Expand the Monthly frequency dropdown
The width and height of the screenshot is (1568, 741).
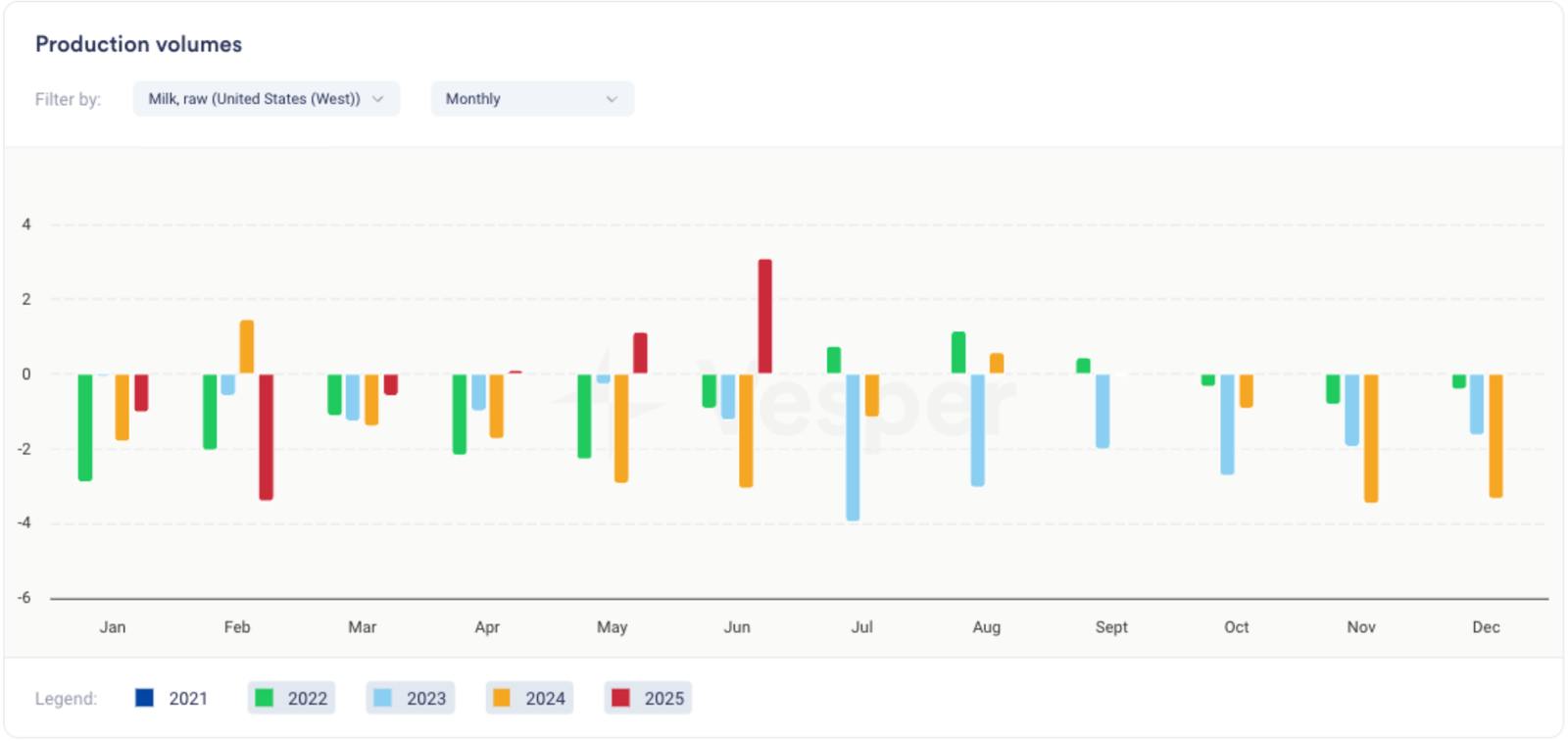[531, 99]
